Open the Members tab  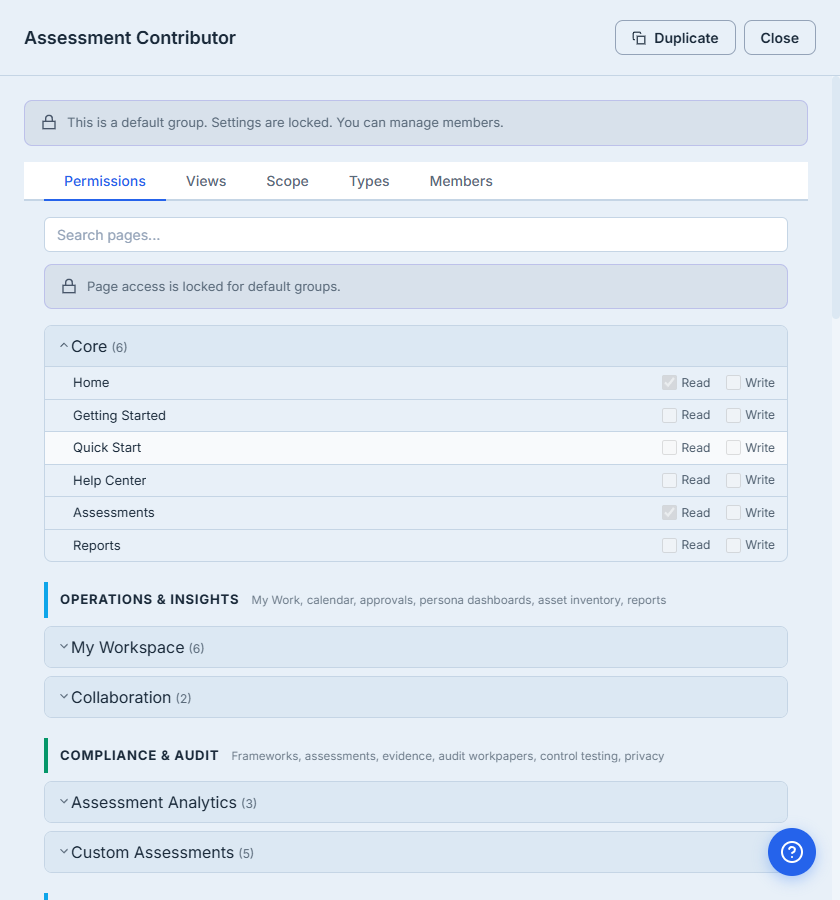pos(461,181)
